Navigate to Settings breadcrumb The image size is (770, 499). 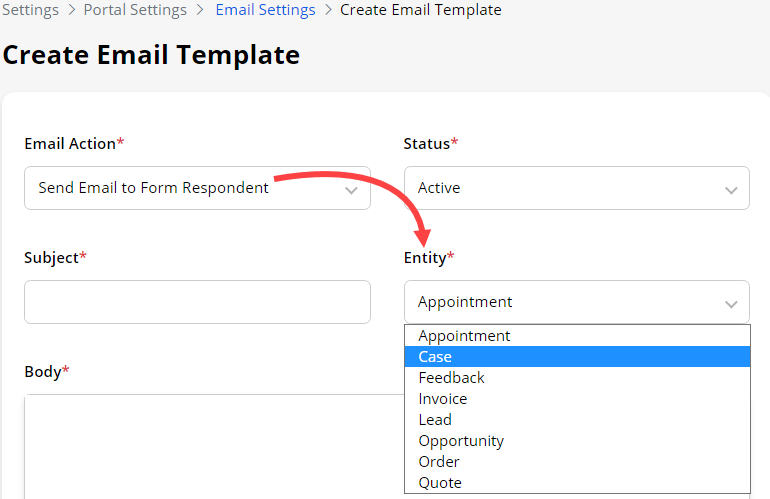(x=30, y=10)
